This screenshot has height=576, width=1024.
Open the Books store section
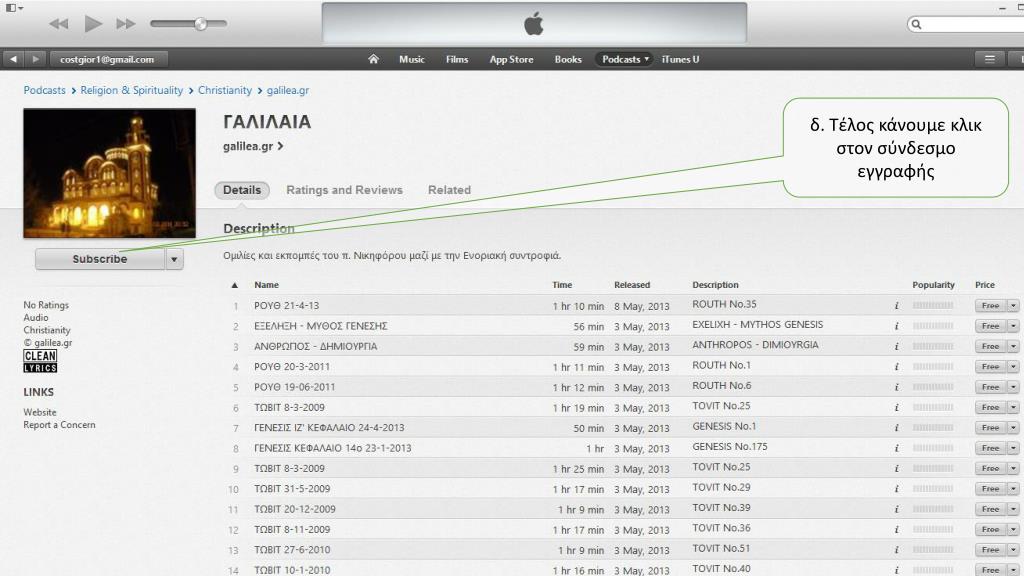568,59
